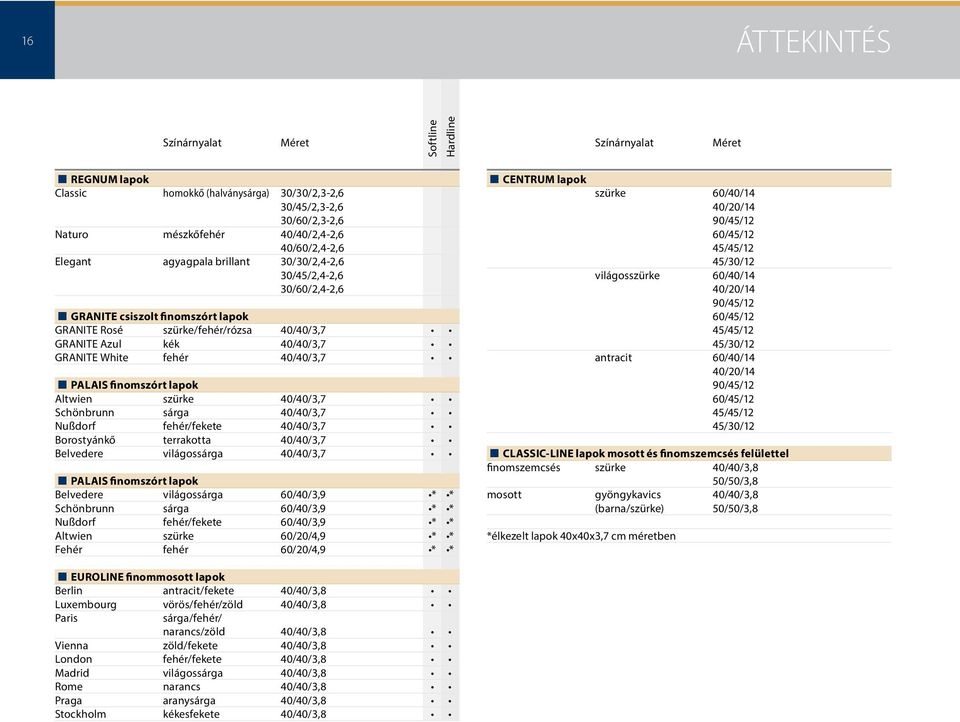960x722 pixels.
Task: Click size 30/60/2,3-2,6
Action: pos(312,221)
